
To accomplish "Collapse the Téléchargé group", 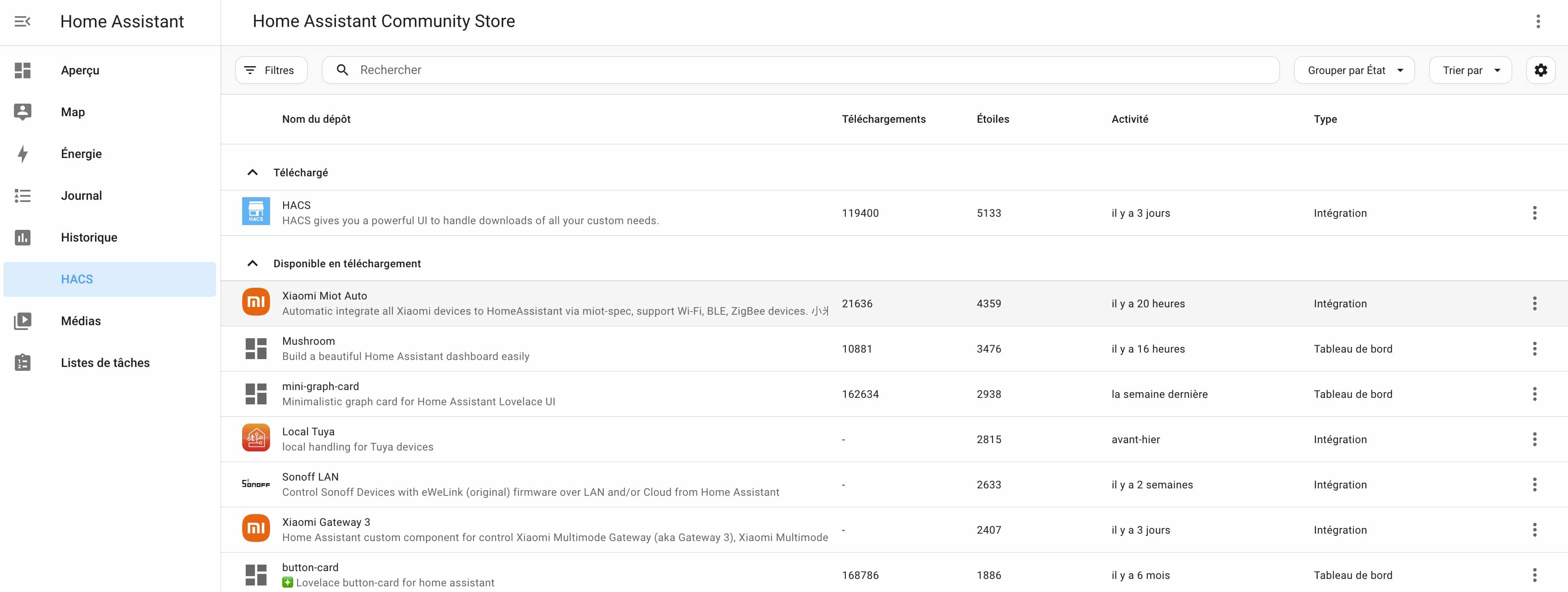I will pos(253,172).
